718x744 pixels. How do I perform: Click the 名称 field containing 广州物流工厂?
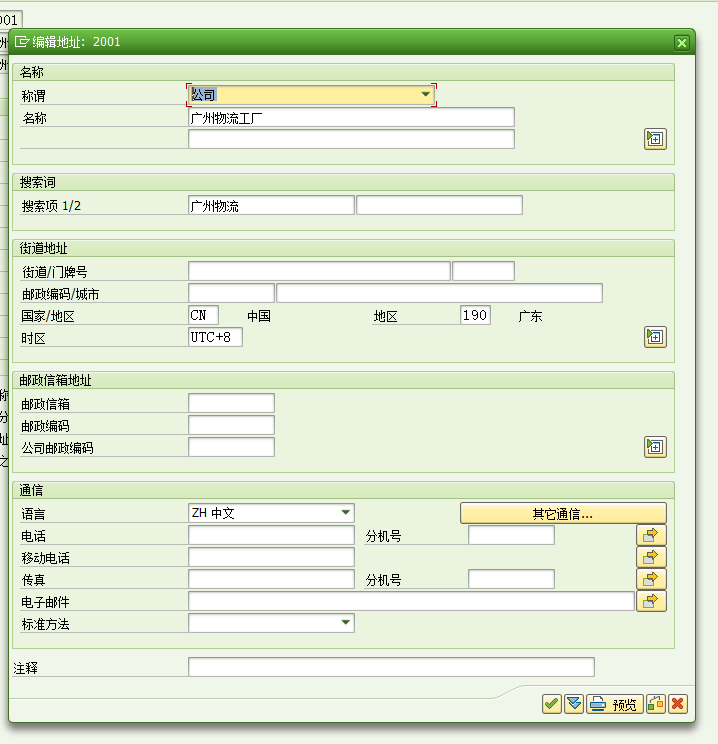[x=350, y=117]
